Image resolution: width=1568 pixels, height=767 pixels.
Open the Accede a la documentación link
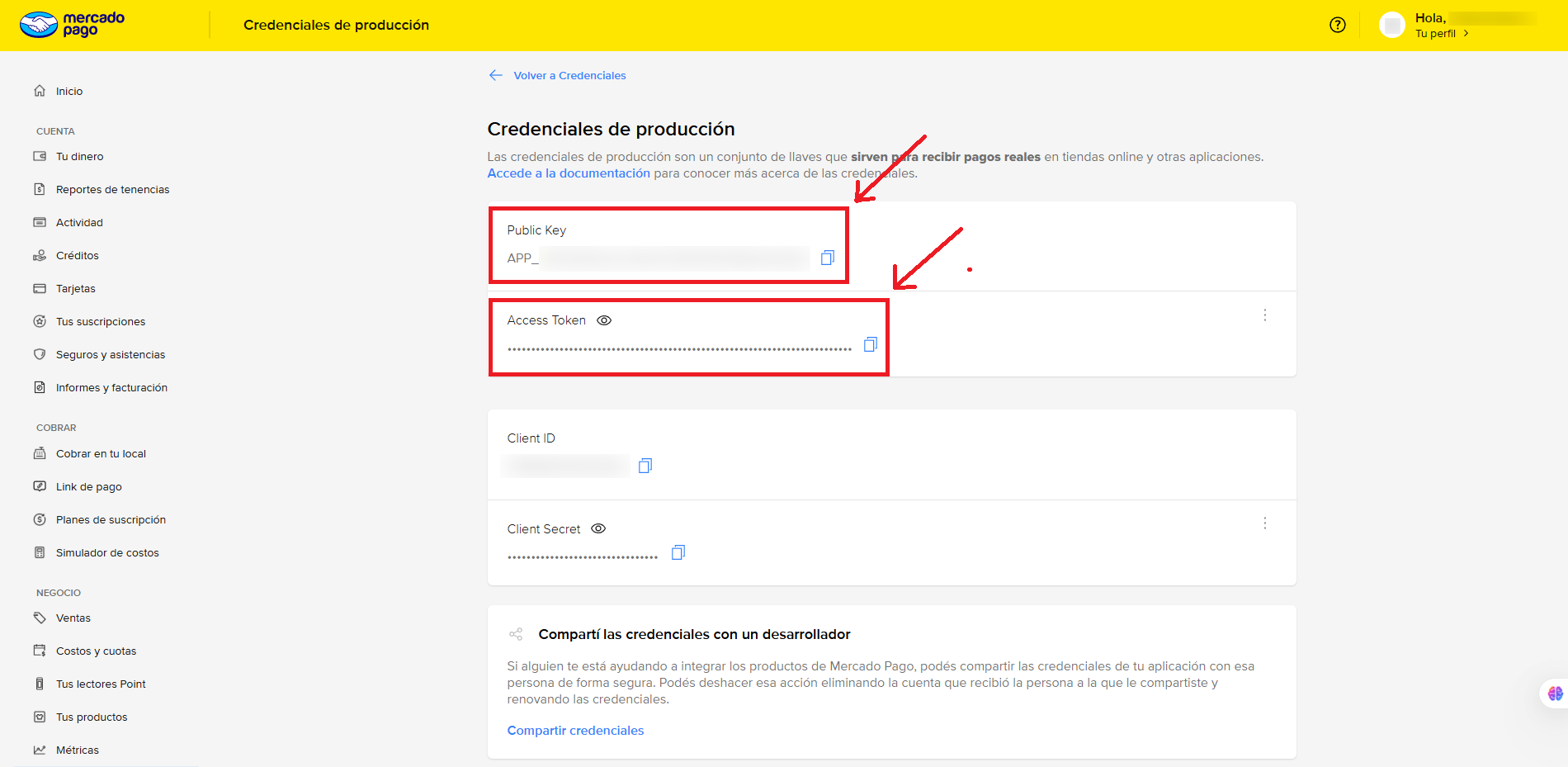pos(569,173)
